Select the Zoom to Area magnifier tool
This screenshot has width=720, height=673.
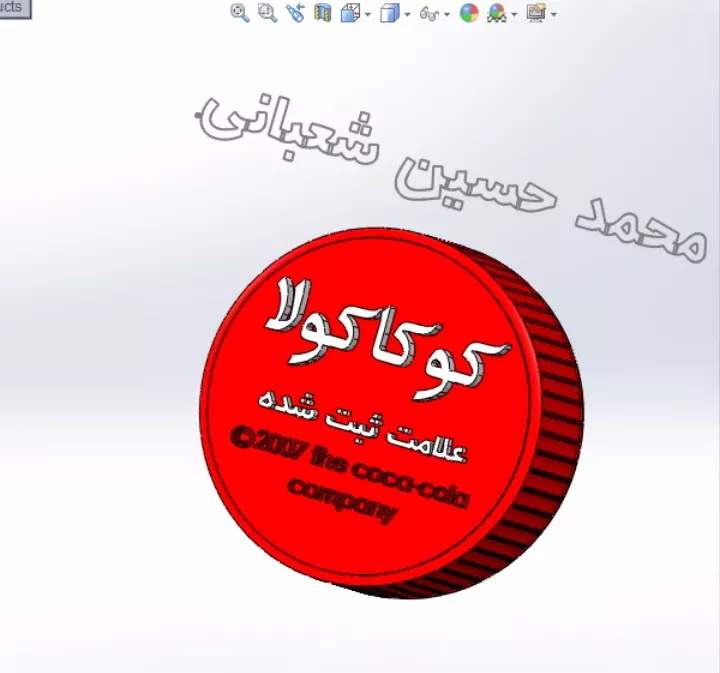pos(267,13)
